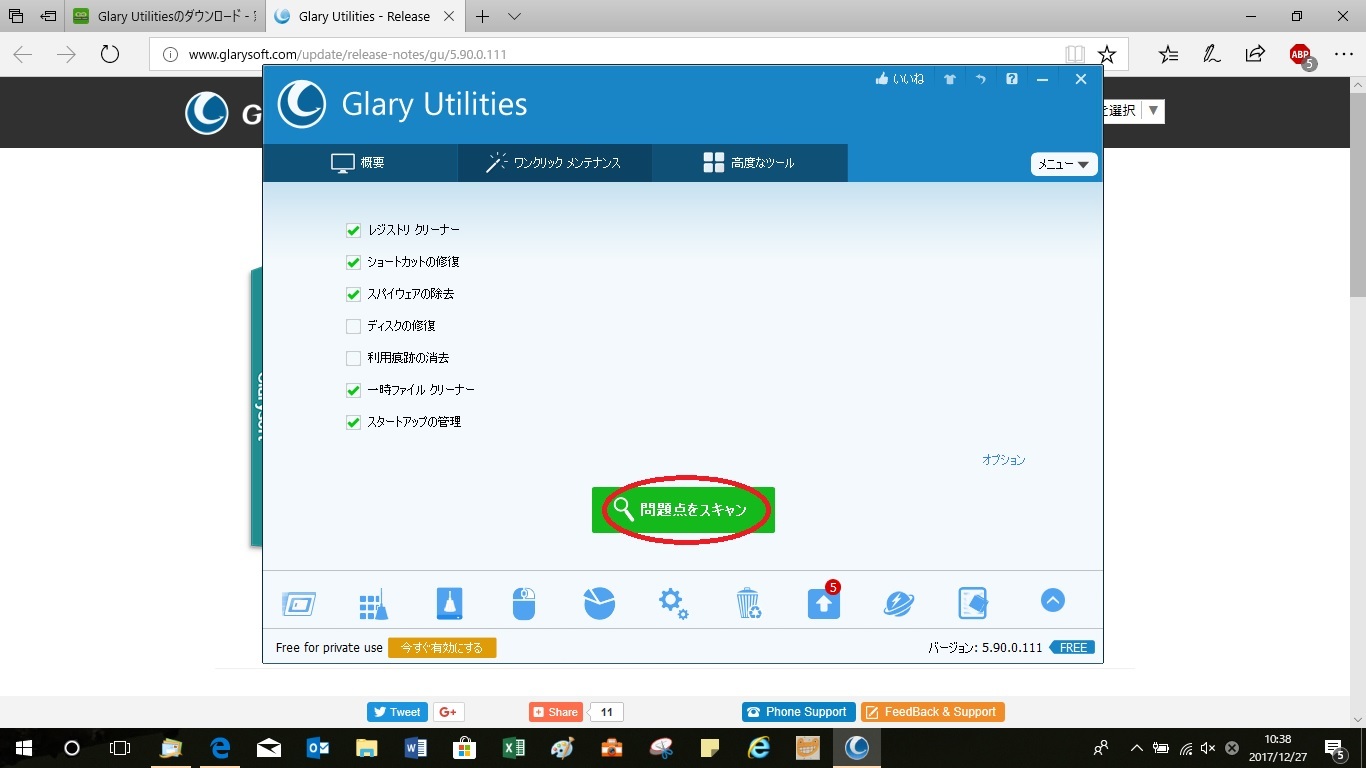Start scan with 問題点をスキャン button
Viewport: 1366px width, 768px height.
coord(683,510)
